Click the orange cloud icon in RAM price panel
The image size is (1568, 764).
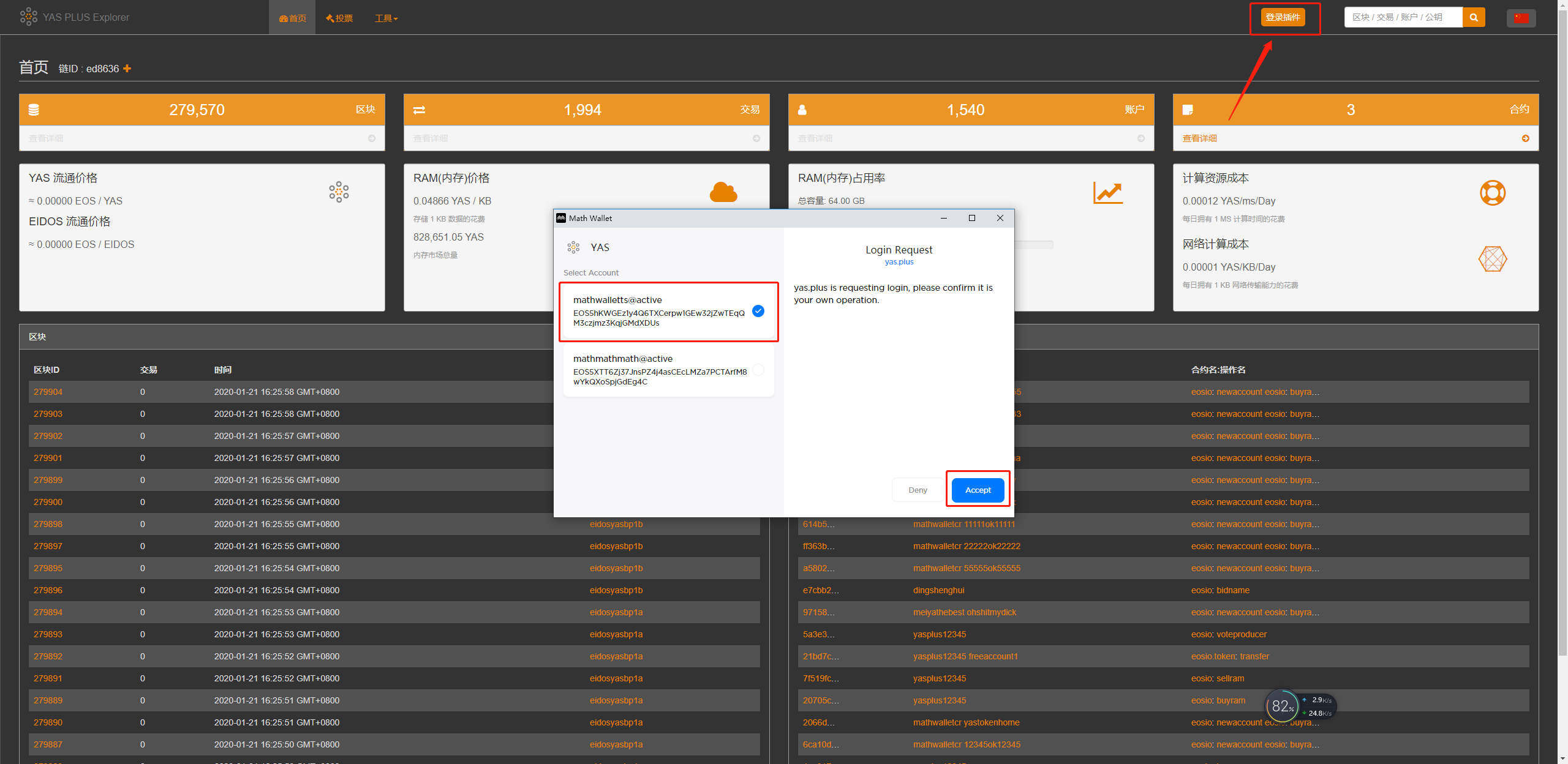pos(723,192)
